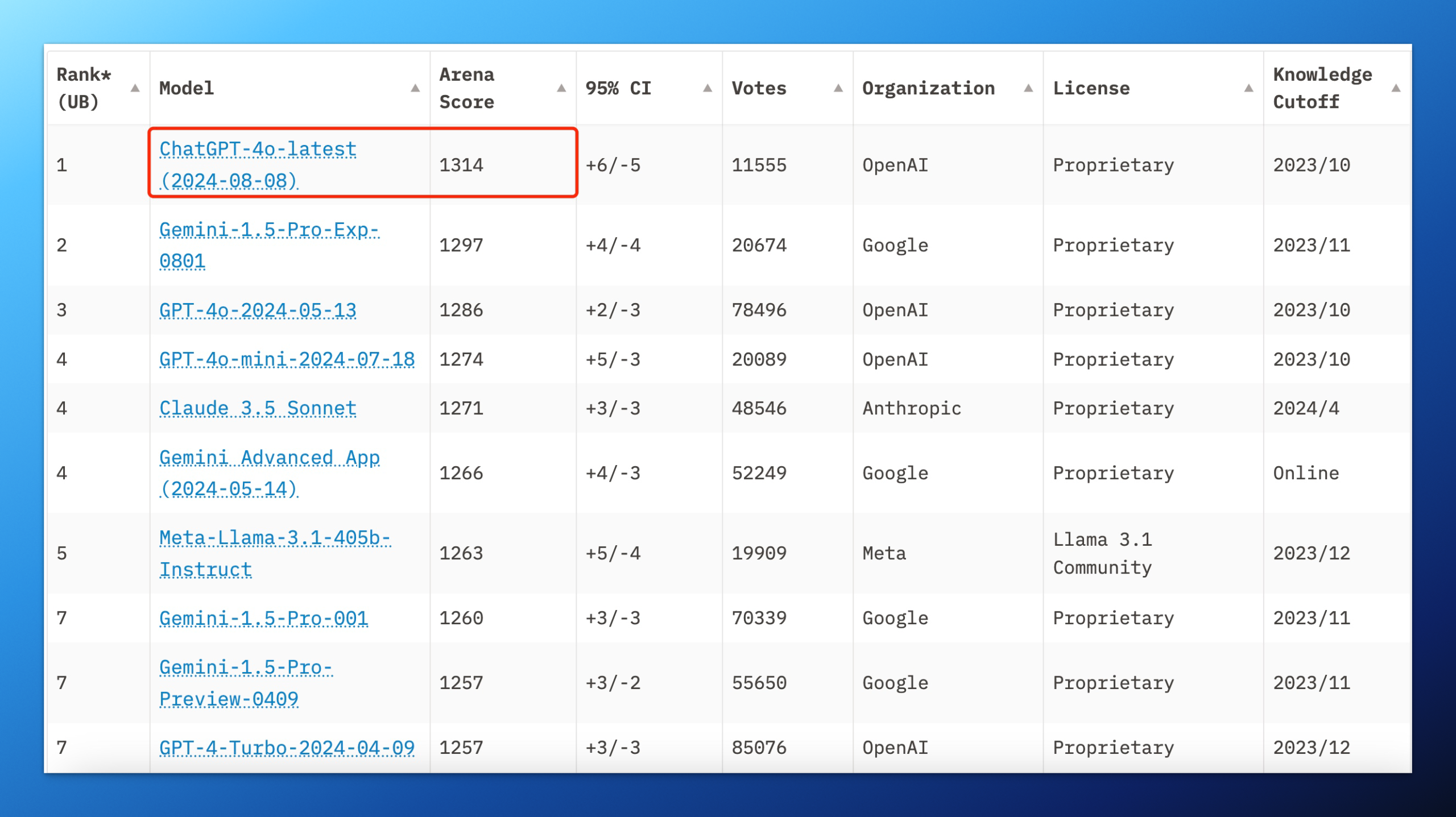Click the License column sort triangle
Image resolution: width=1456 pixels, height=817 pixels.
coord(1248,88)
